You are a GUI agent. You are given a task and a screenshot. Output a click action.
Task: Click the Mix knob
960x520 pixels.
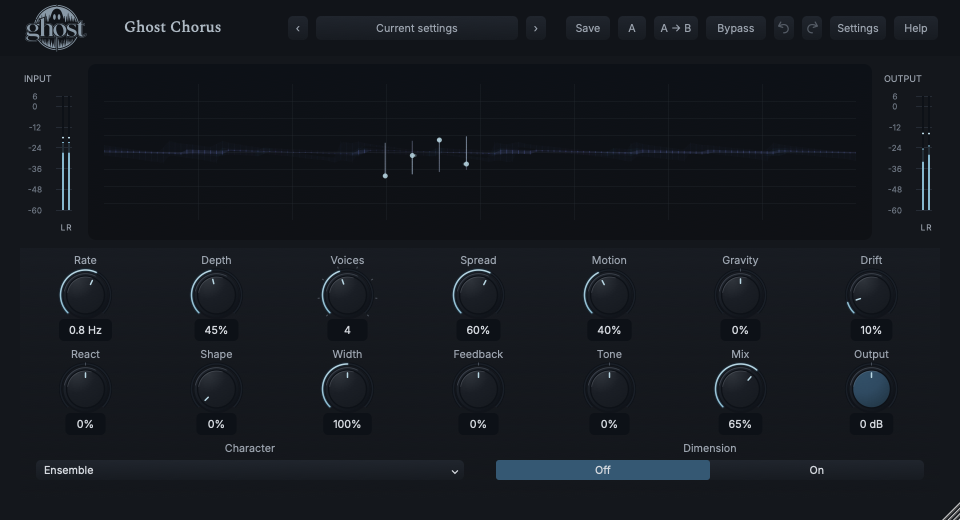point(740,389)
